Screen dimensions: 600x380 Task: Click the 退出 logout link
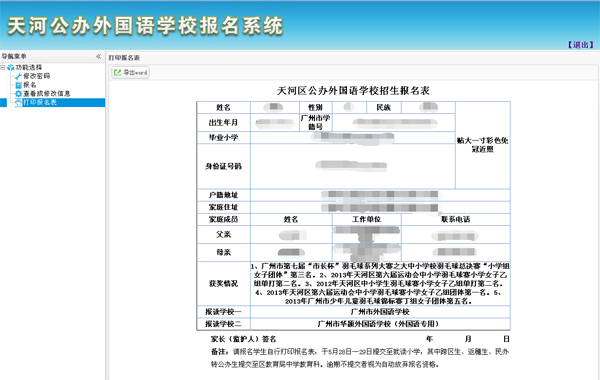580,45
